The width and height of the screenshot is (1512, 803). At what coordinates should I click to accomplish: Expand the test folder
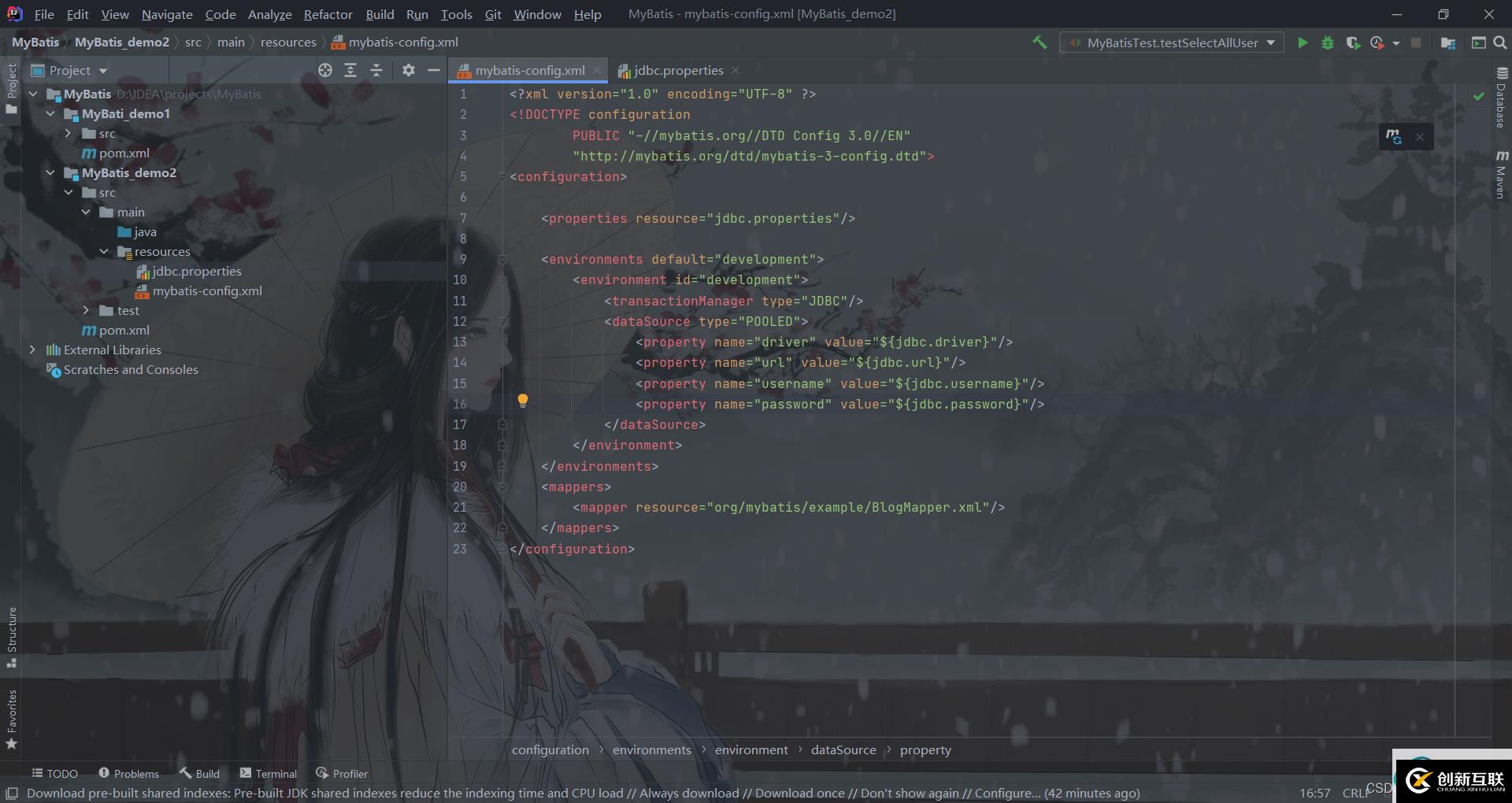[x=86, y=310]
